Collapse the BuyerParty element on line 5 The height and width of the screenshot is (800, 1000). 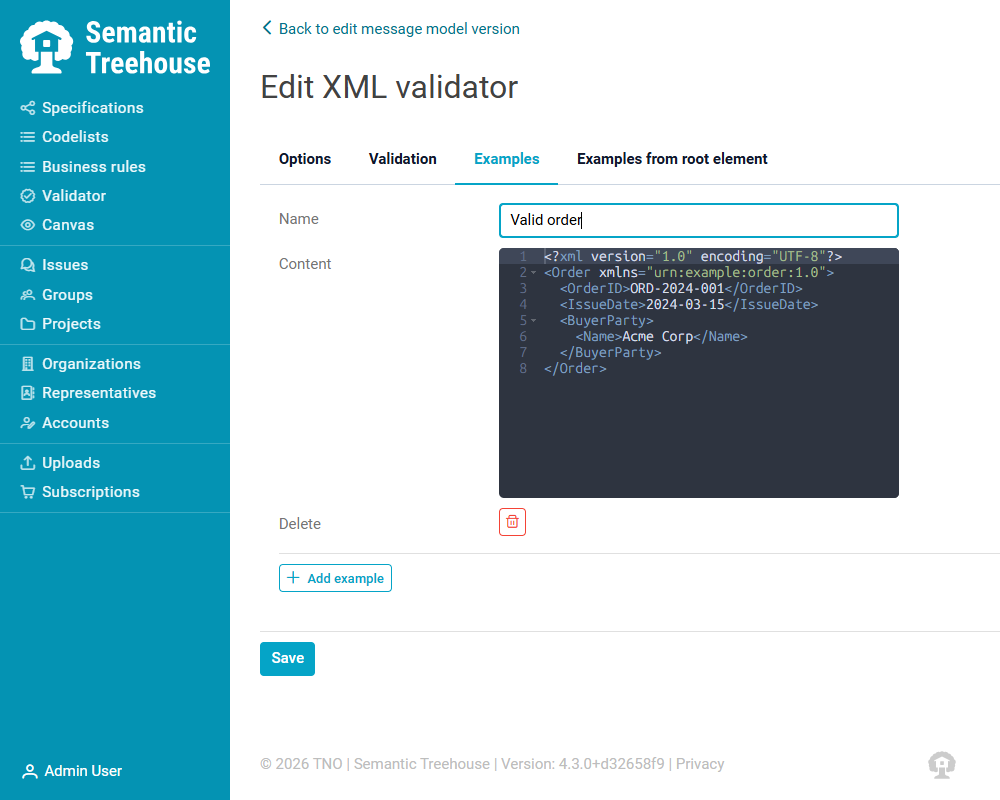534,321
